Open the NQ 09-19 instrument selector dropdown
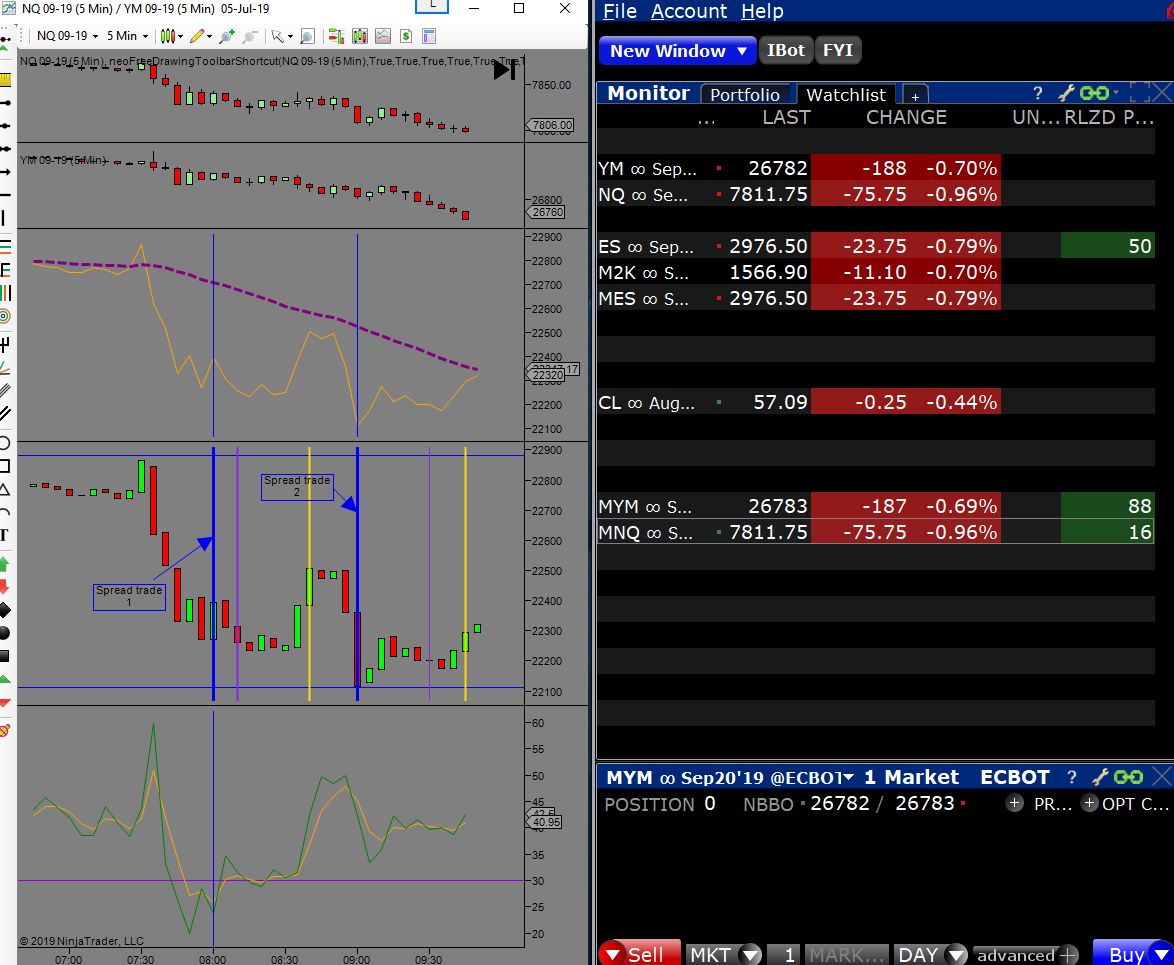This screenshot has height=965, width=1174. point(67,36)
